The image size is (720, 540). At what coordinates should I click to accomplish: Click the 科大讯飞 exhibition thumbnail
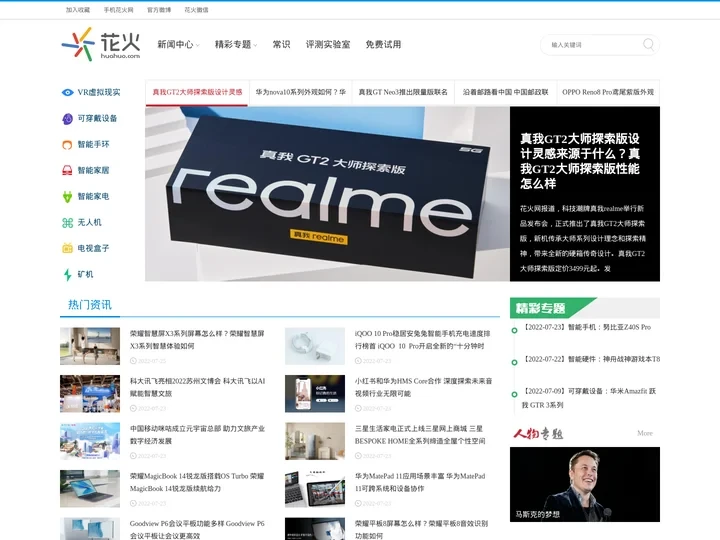(x=90, y=394)
